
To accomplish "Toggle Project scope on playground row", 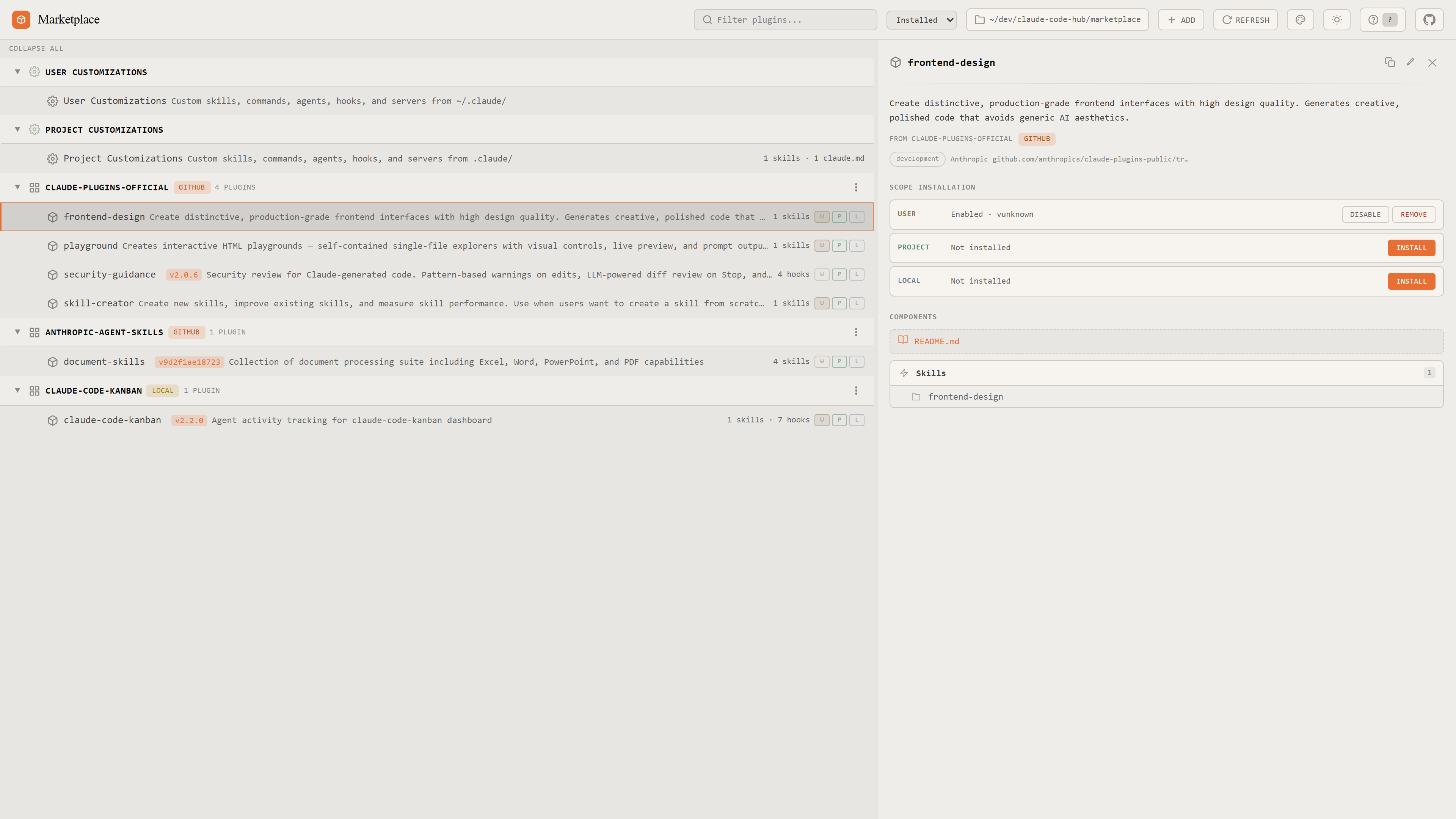I will (839, 245).
